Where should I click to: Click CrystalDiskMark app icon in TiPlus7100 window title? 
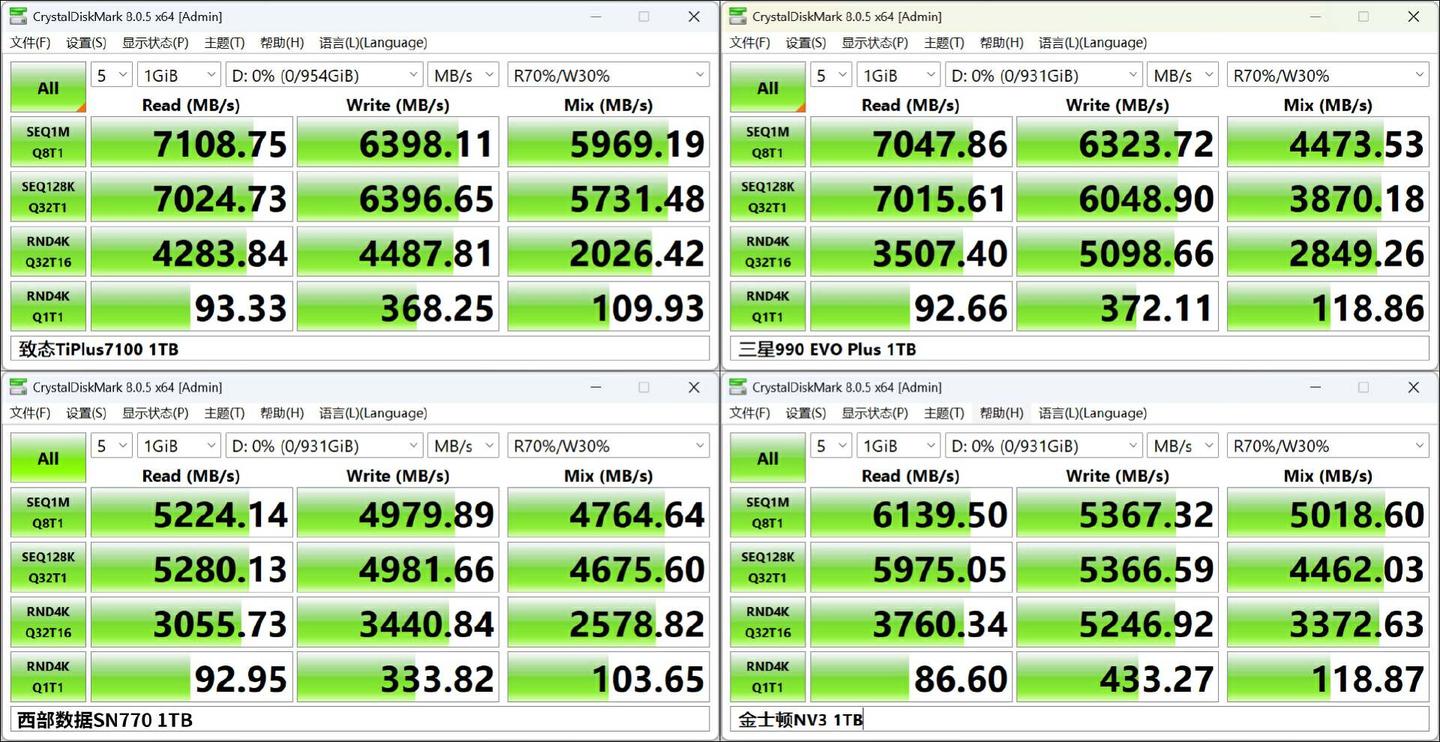point(18,16)
